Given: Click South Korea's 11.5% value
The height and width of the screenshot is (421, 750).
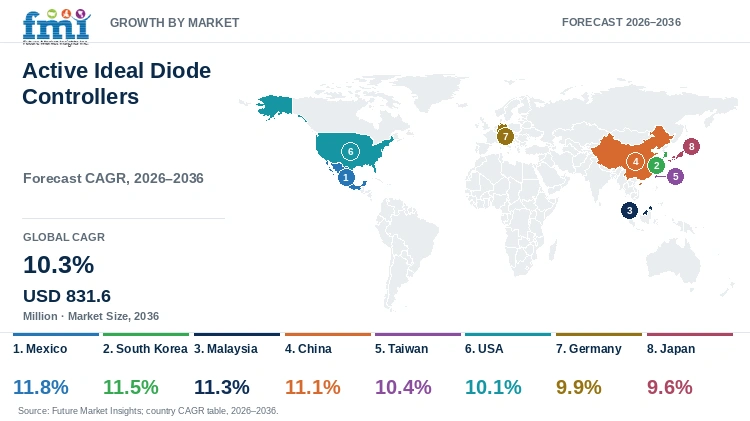Looking at the screenshot, I should (x=131, y=387).
